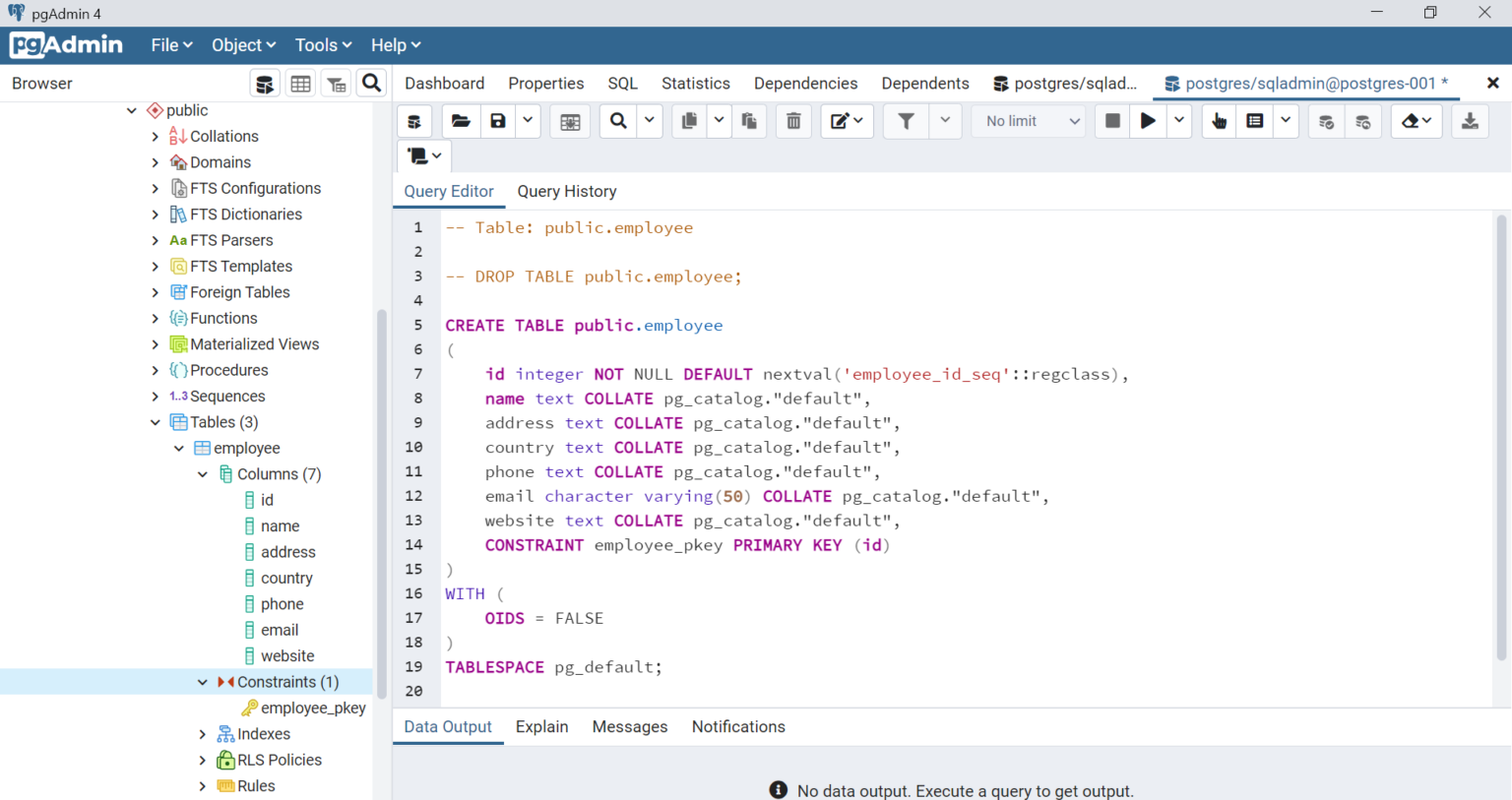Click the Commit transaction icon
1512x800 pixels.
click(x=1326, y=120)
